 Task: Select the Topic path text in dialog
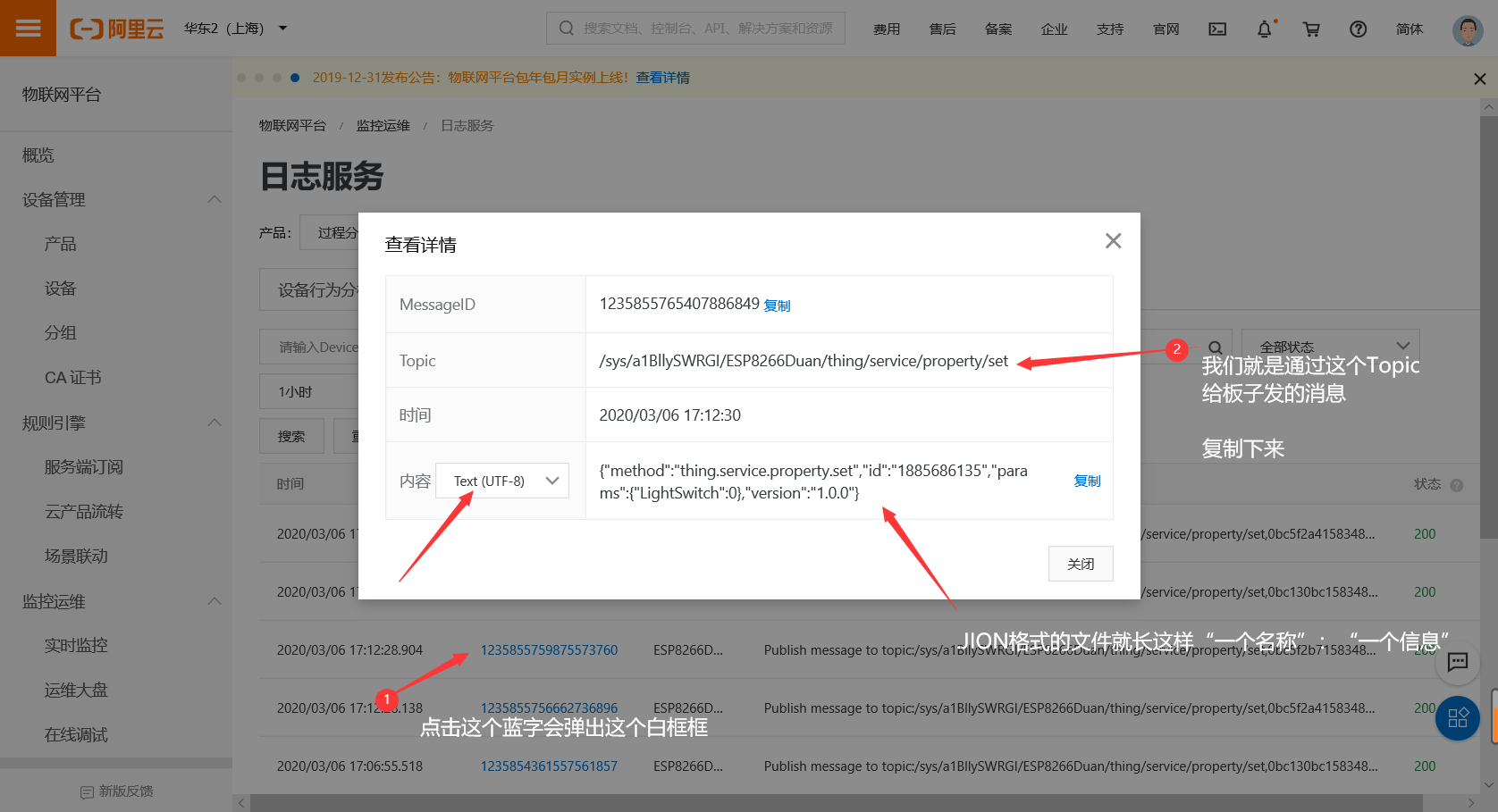point(804,361)
